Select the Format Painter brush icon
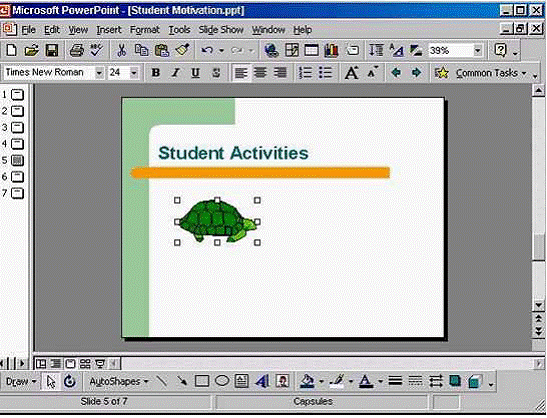Viewport: 547px width, 418px height. point(182,51)
